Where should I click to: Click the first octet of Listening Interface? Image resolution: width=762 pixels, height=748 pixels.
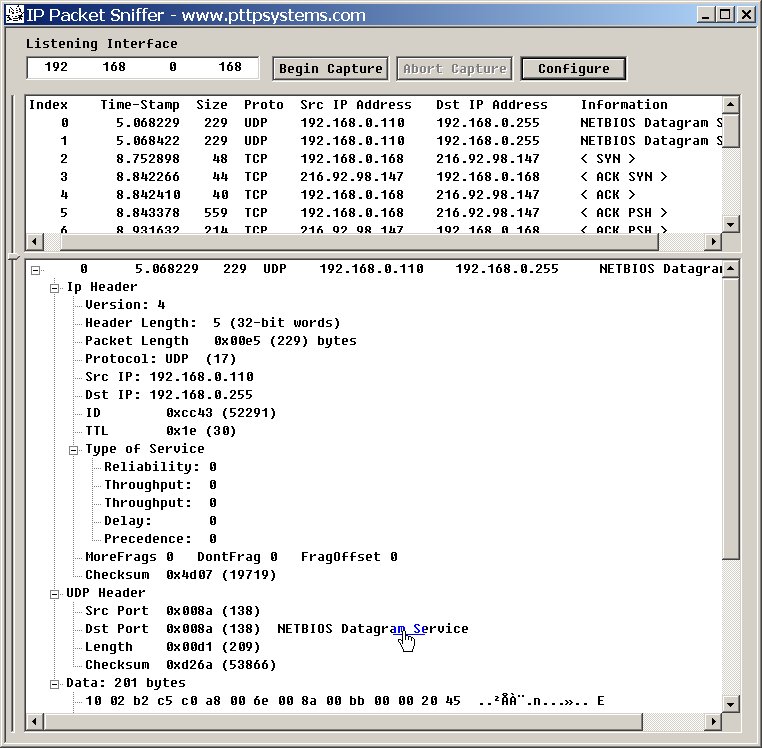click(x=56, y=68)
